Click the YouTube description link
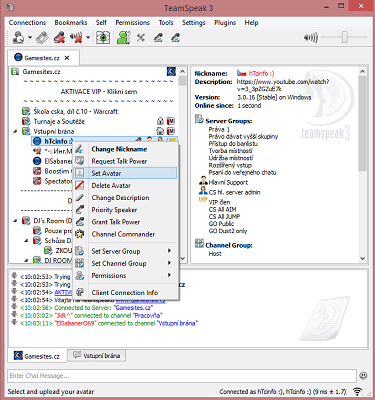Image resolution: width=375 pixels, height=400 pixels. pyautogui.click(x=283, y=85)
